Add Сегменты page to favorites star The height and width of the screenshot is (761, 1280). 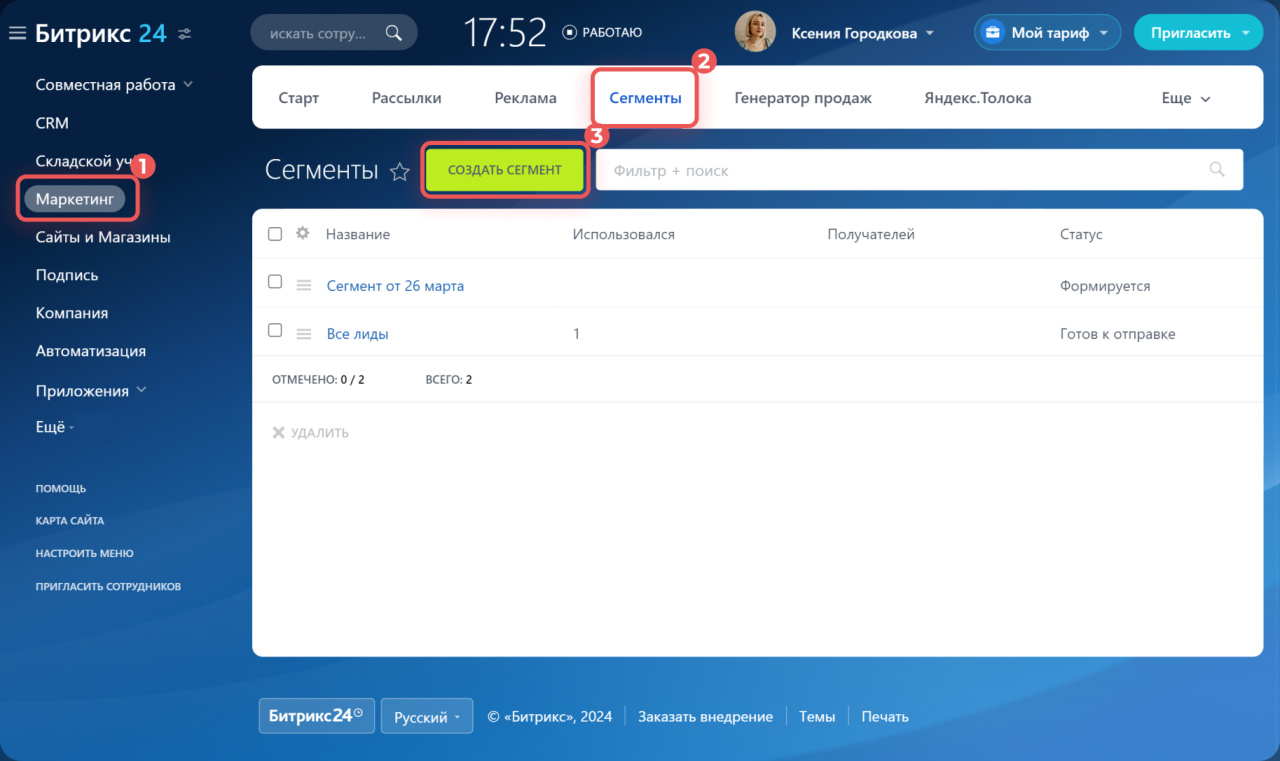click(400, 172)
